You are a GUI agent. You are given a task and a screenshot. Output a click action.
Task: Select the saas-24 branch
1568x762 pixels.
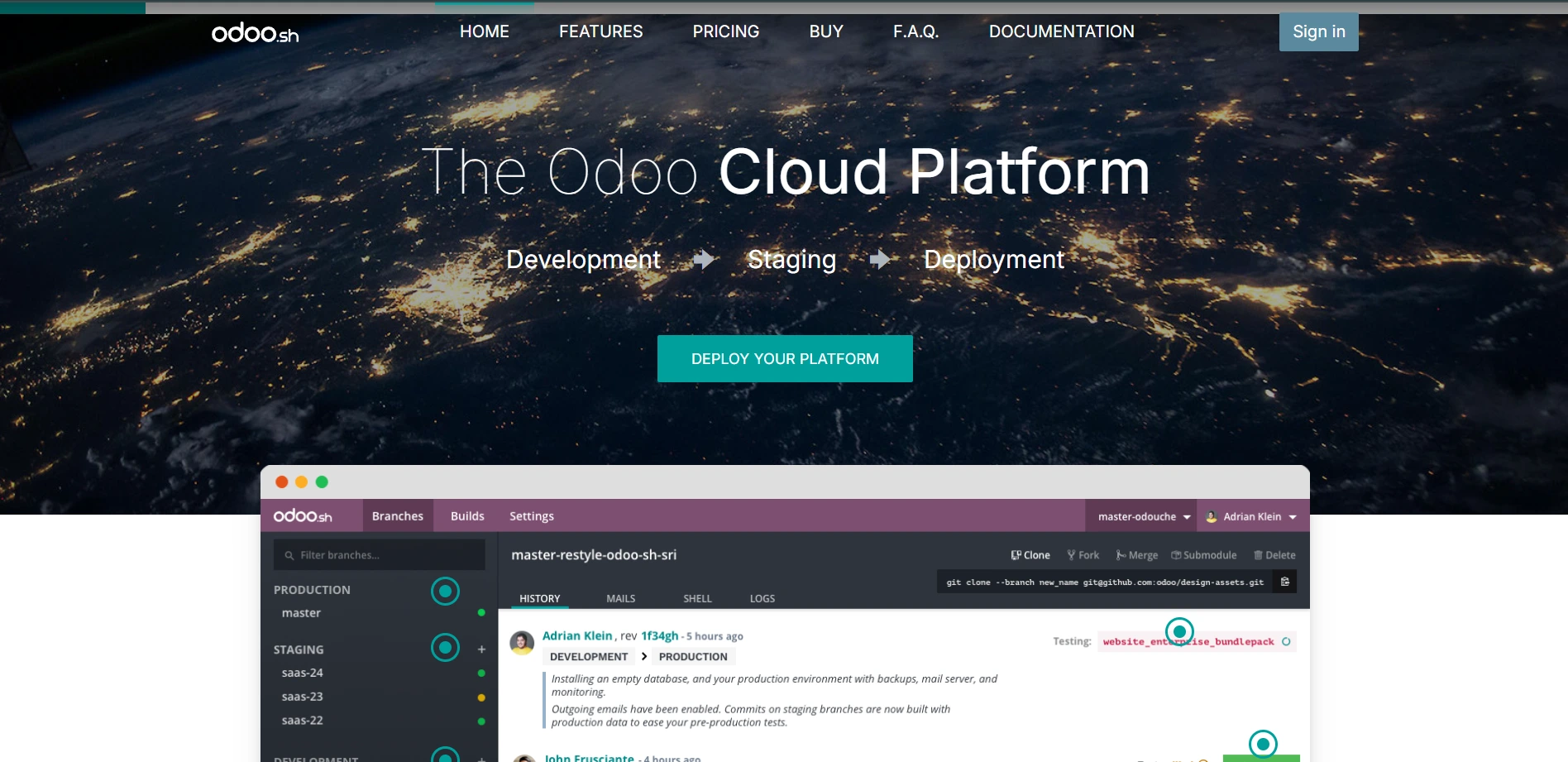302,673
